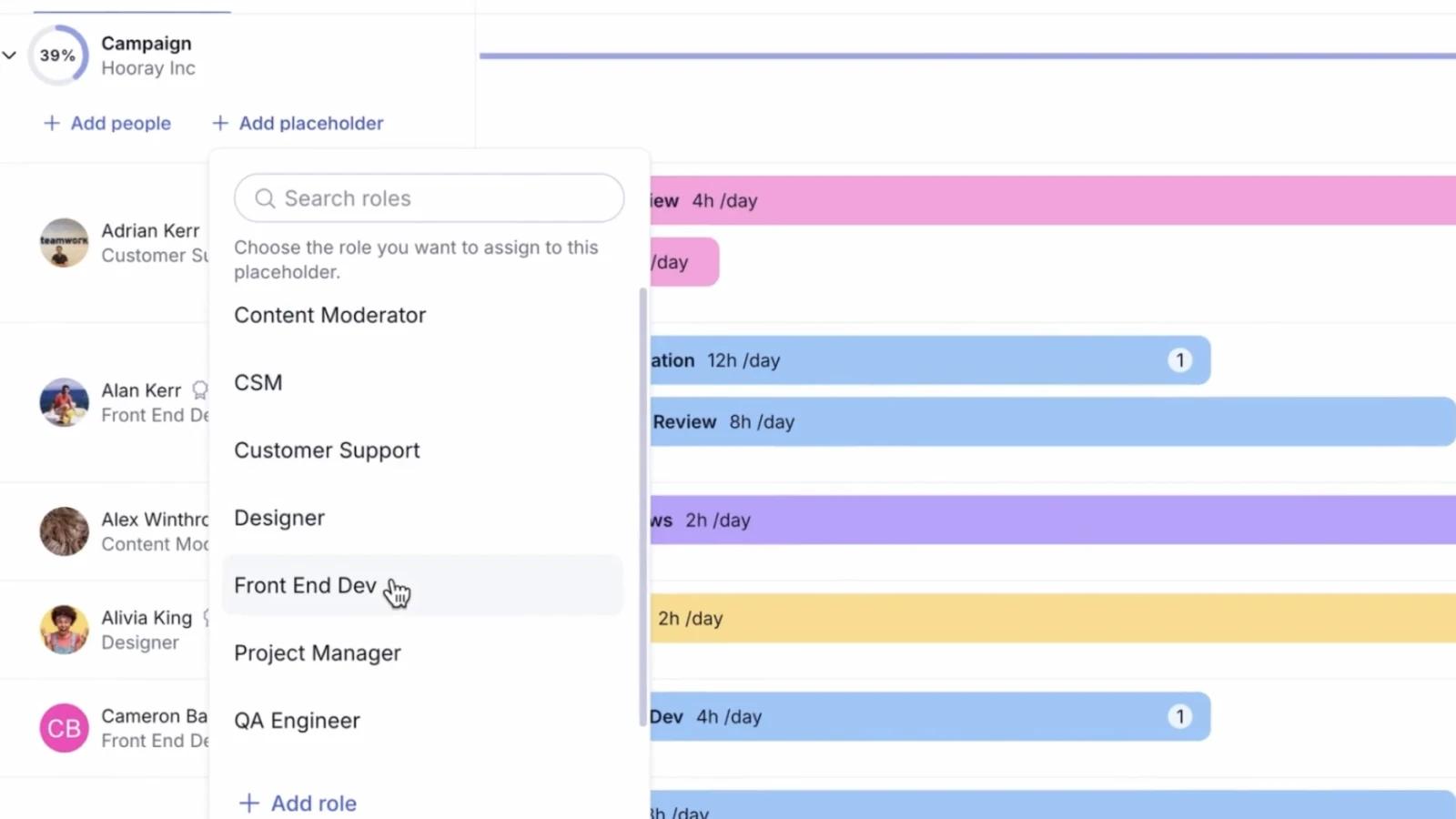The image size is (1456, 819).
Task: Click the search magnifier icon in roles
Action: click(265, 198)
